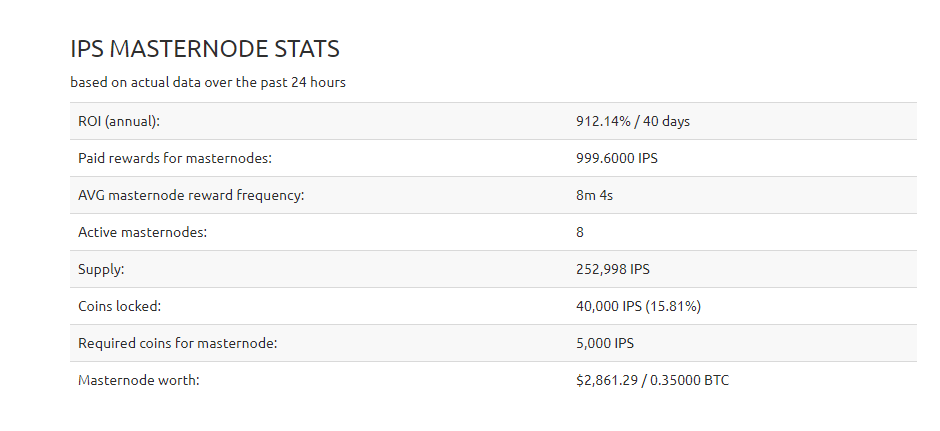Click the $2,861.29 / 0.35000 BTC value
The width and height of the screenshot is (940, 431).
tap(652, 381)
